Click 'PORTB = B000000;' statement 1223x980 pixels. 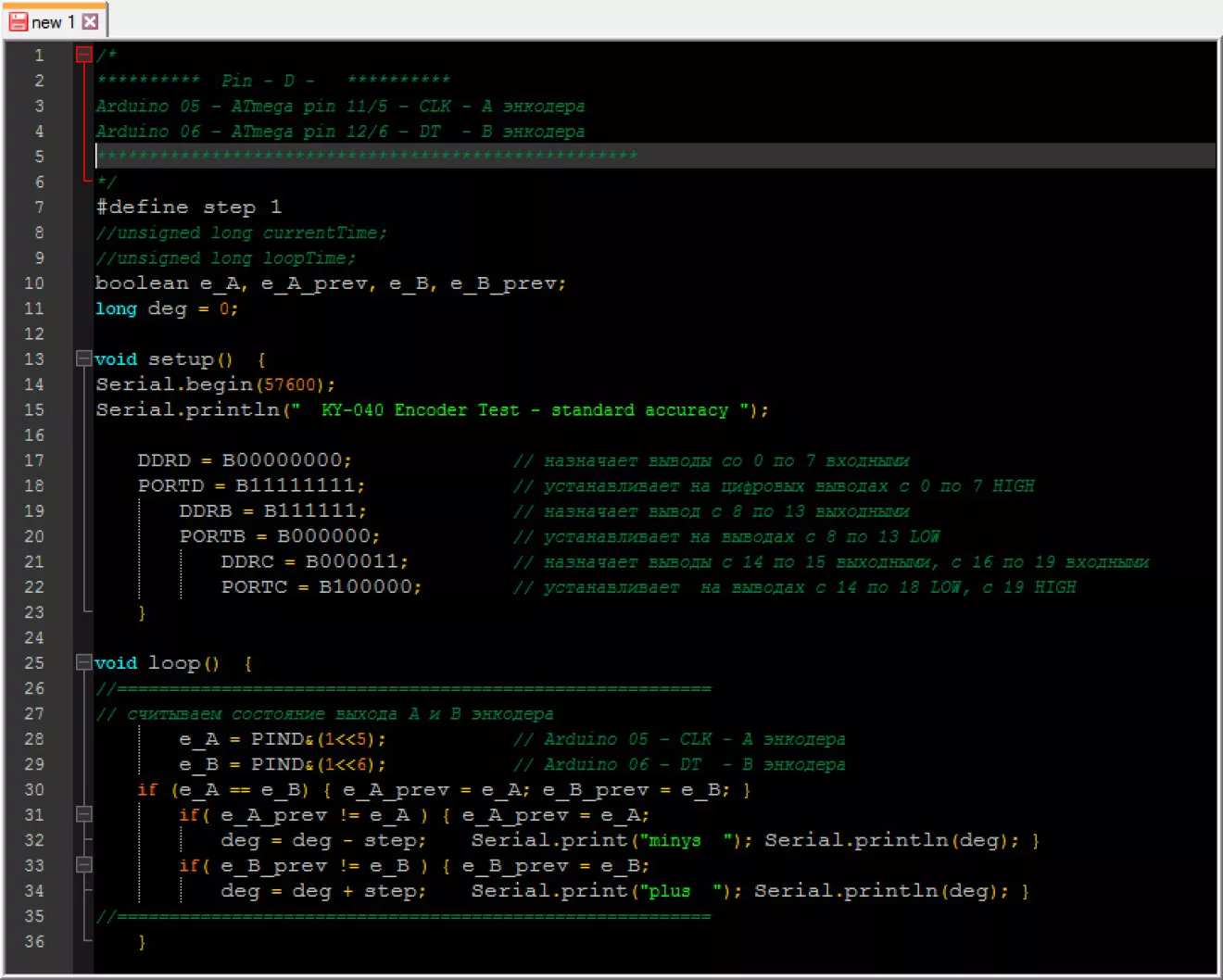point(280,536)
